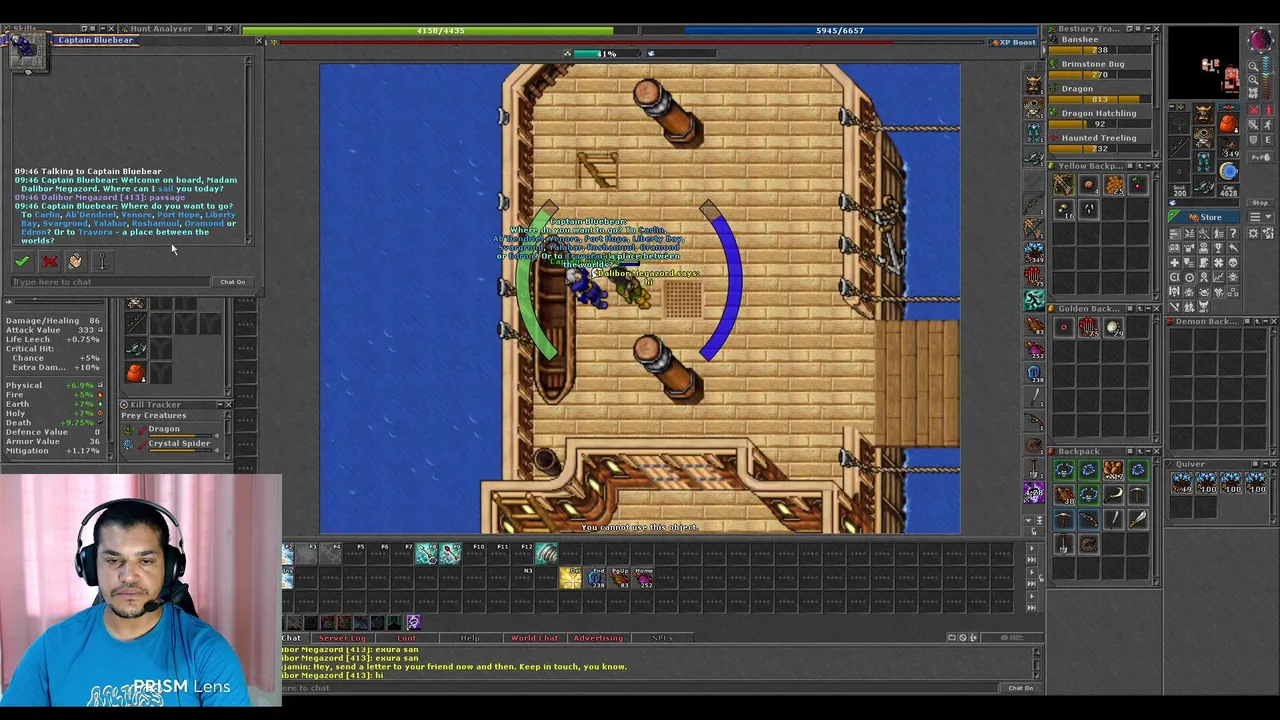
Task: Click the green checkmark yes icon
Action: [x=22, y=261]
